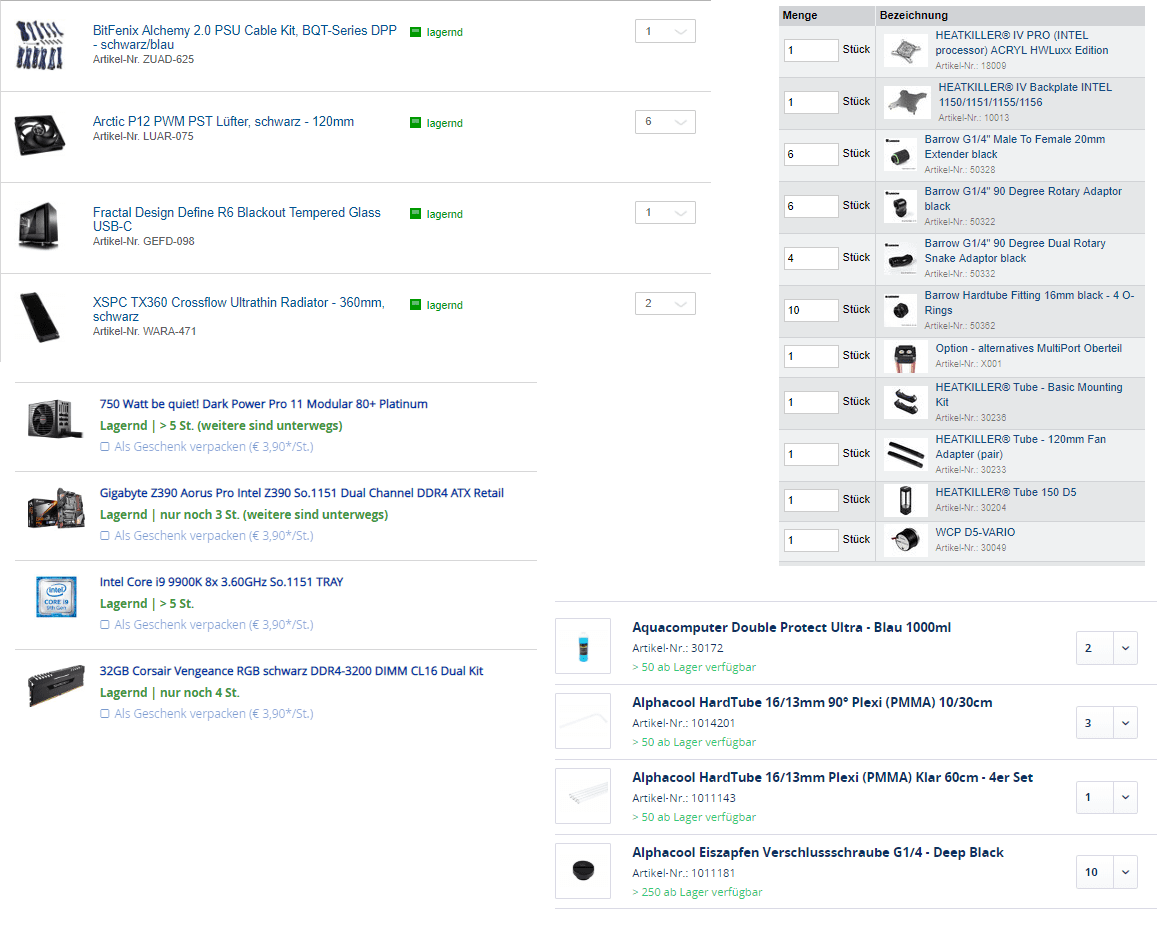The image size is (1158, 938).
Task: Check gift wrap for be quiet! power supply
Action: click(105, 447)
